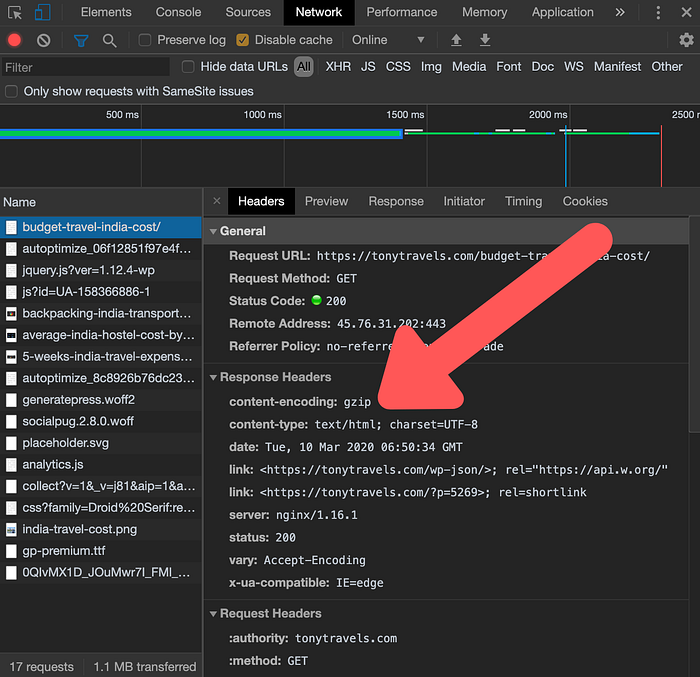Open the Console panel tab
Screen dimensions: 700x677
[177, 12]
